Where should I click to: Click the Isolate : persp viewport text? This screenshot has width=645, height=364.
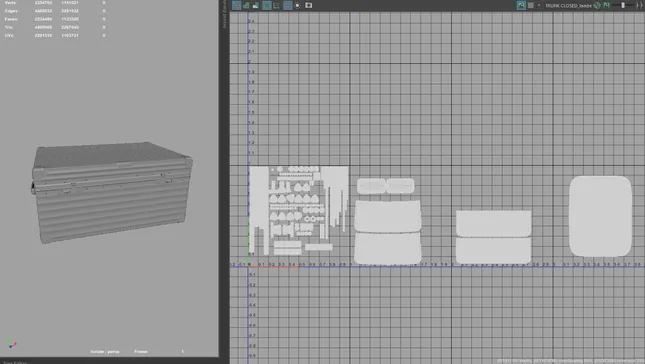(x=104, y=352)
